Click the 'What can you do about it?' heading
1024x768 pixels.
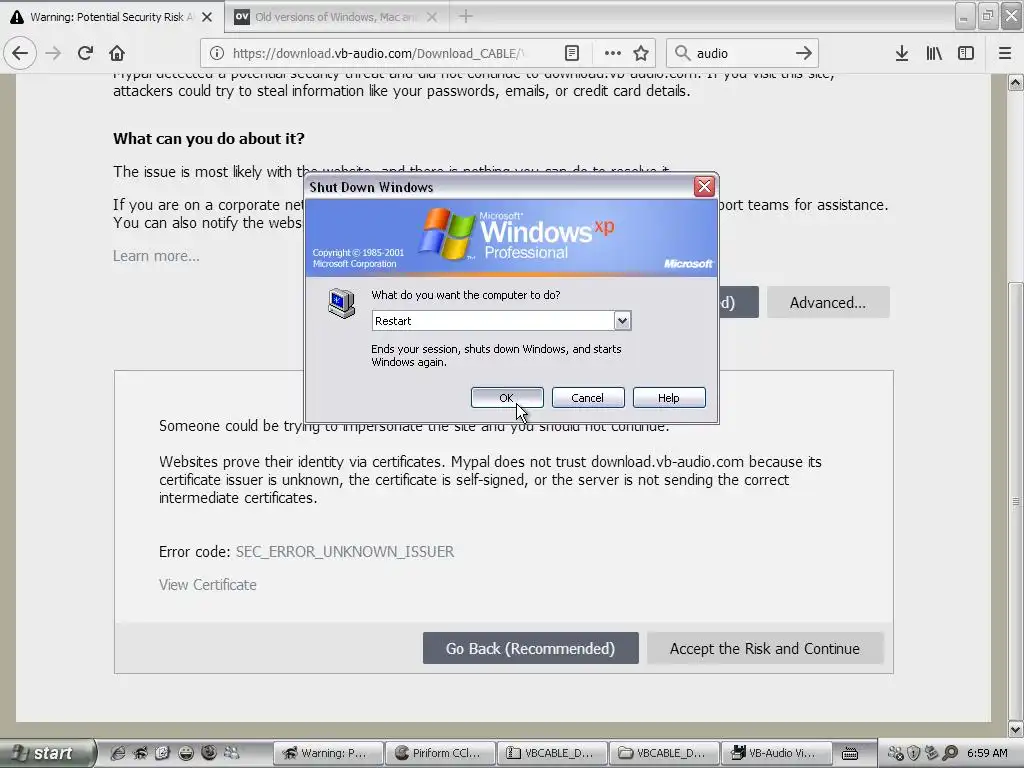point(209,138)
